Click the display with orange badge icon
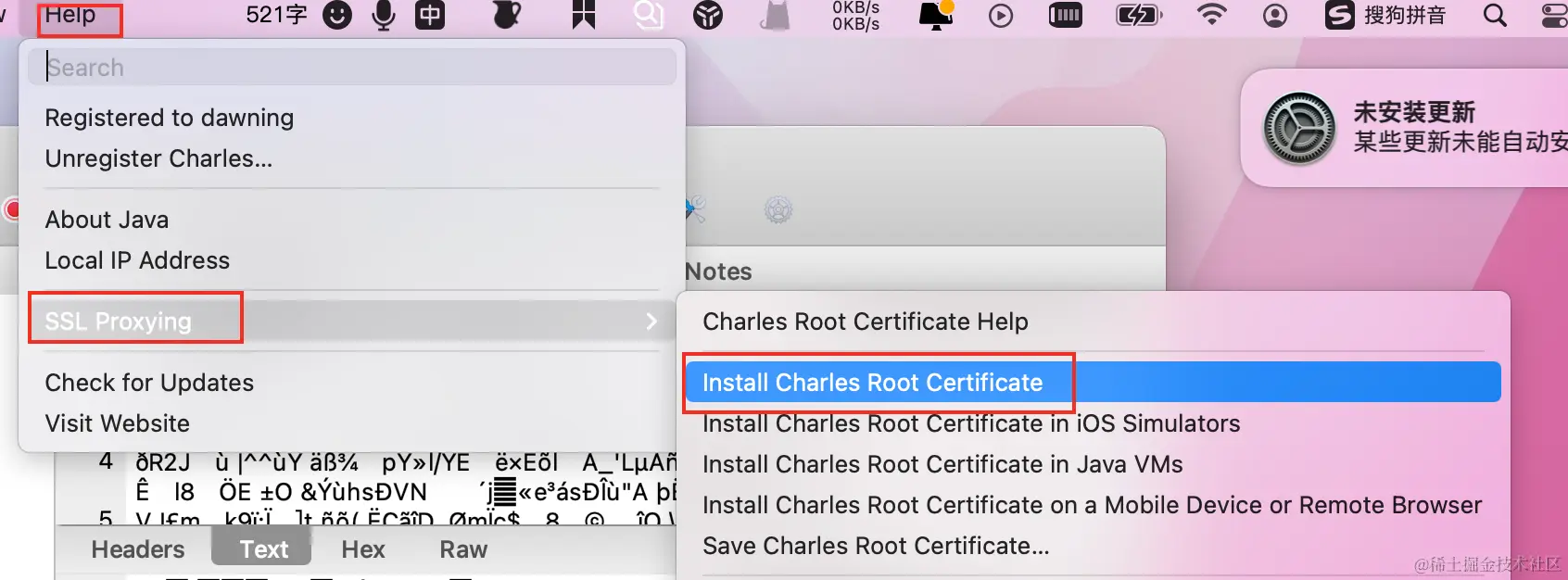Screen dimensions: 1568x580 click(936, 15)
